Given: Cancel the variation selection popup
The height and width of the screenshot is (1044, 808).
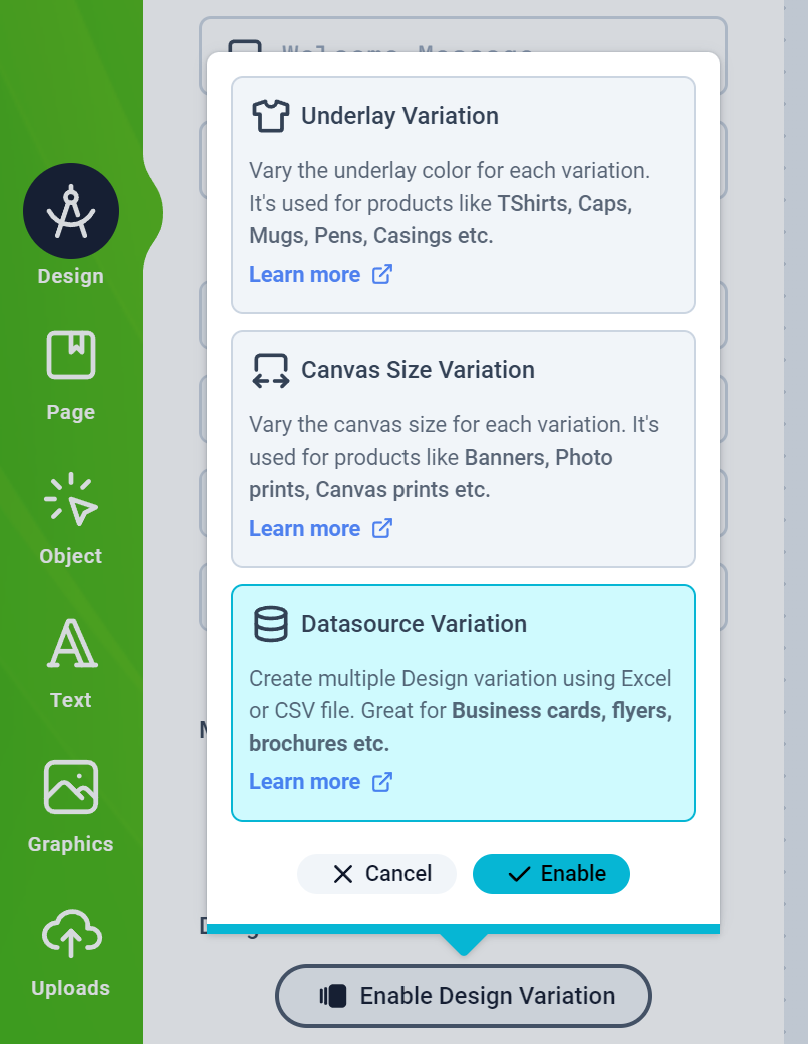Looking at the screenshot, I should [377, 874].
